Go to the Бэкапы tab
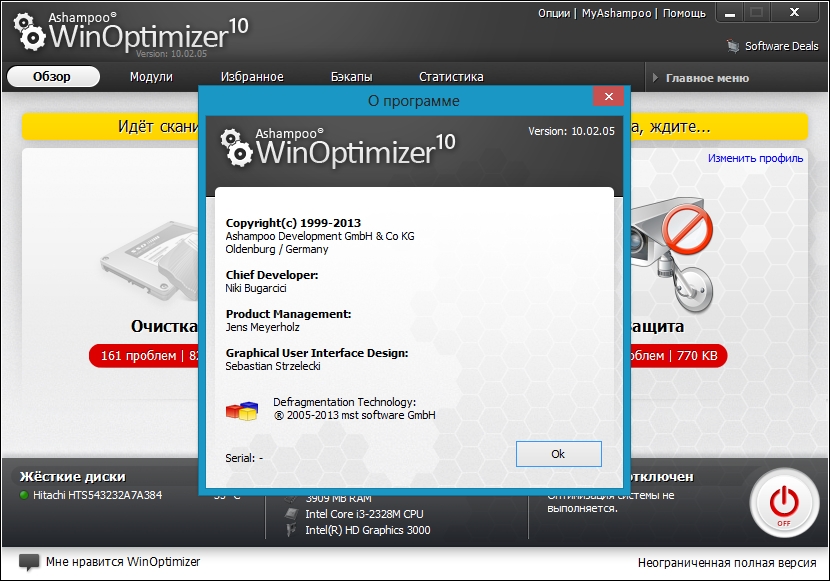Screen dimensions: 830x581 tap(351, 77)
